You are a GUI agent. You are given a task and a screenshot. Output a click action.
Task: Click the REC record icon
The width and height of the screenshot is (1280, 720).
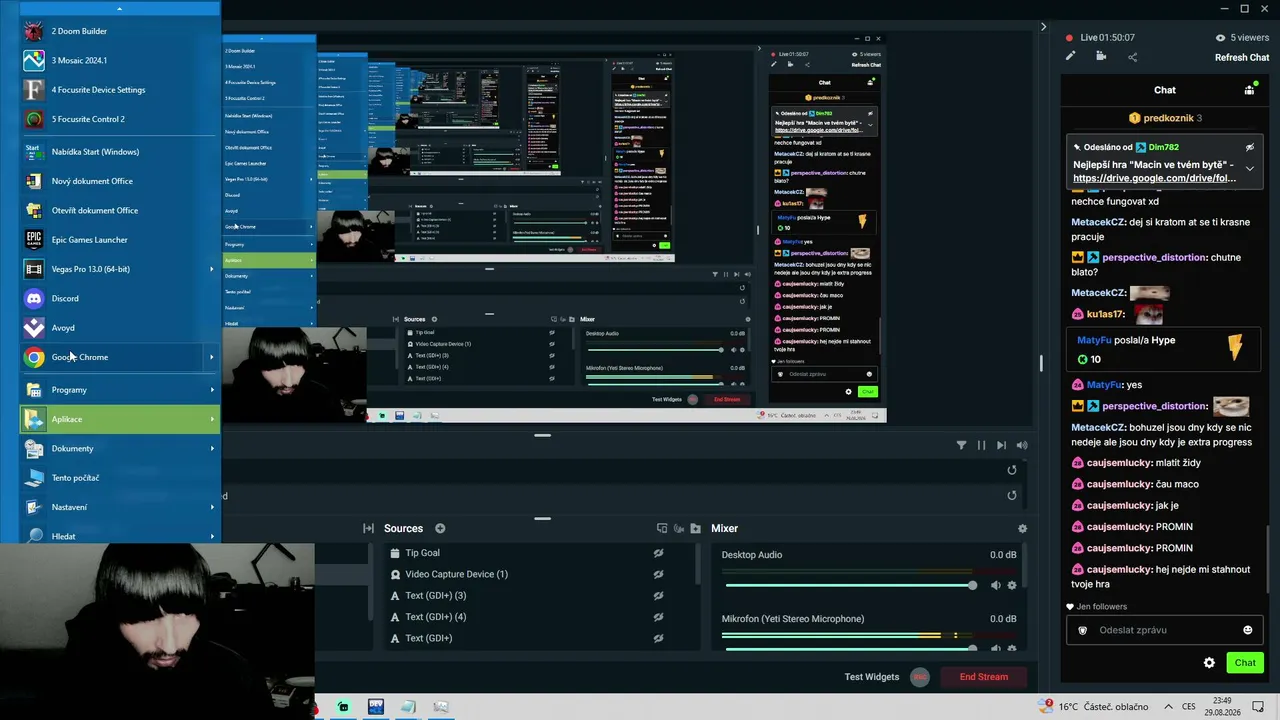tap(920, 677)
